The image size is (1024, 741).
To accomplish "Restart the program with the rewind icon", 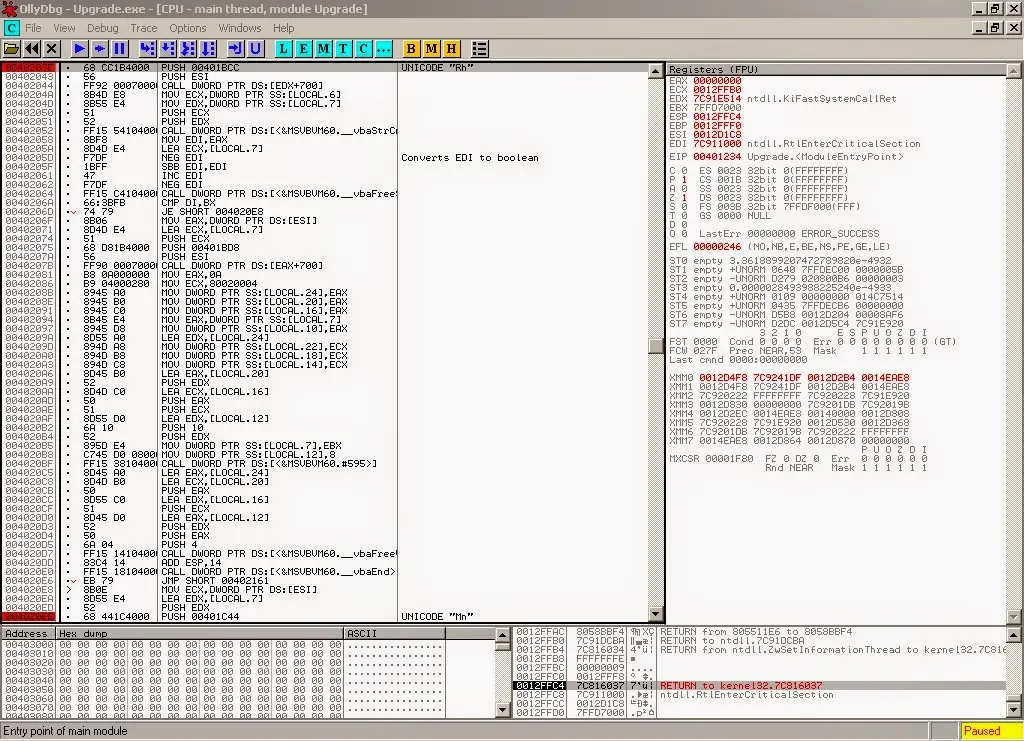I will point(31,49).
